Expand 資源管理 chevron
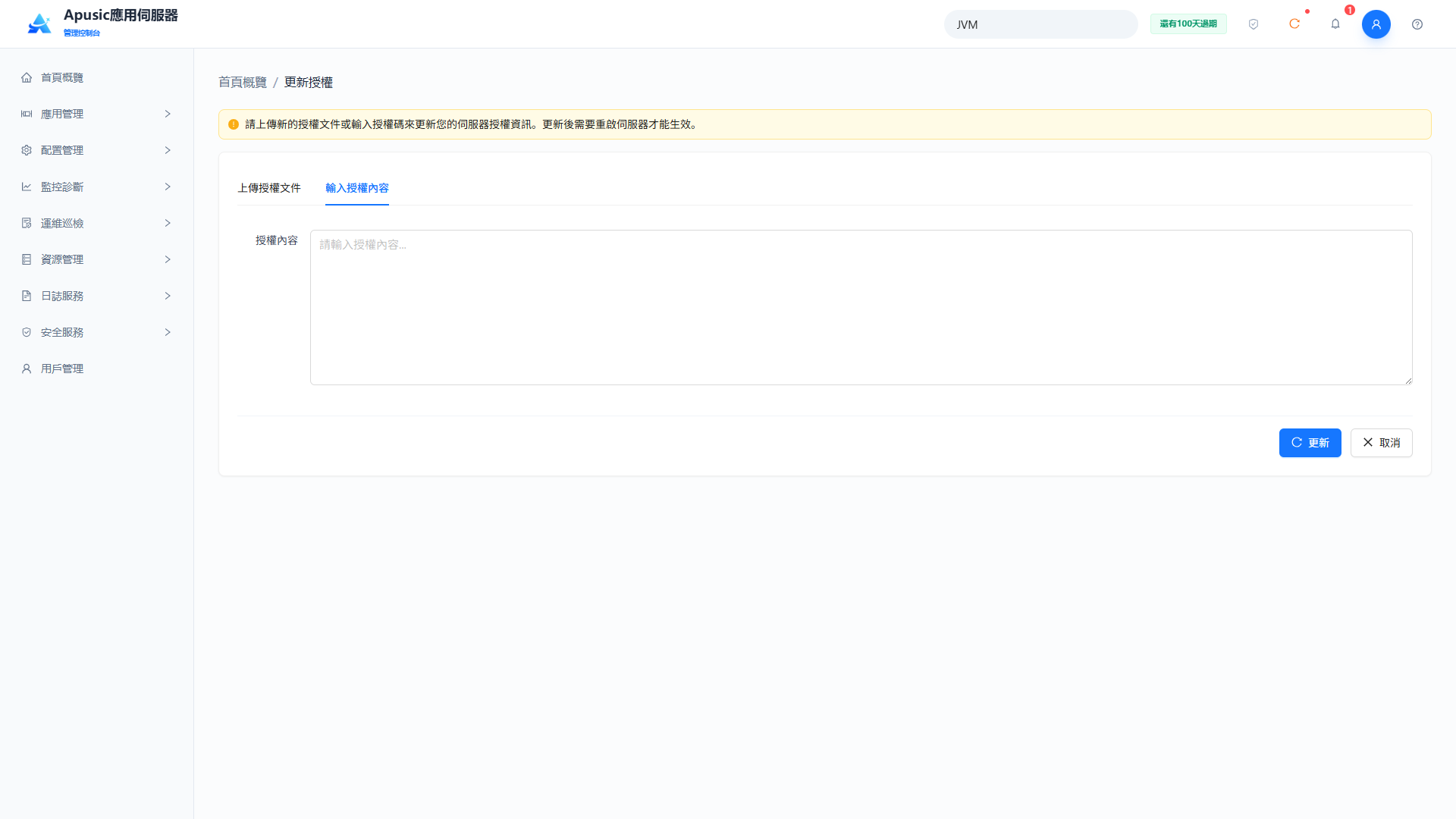The image size is (1456, 819). (x=168, y=259)
